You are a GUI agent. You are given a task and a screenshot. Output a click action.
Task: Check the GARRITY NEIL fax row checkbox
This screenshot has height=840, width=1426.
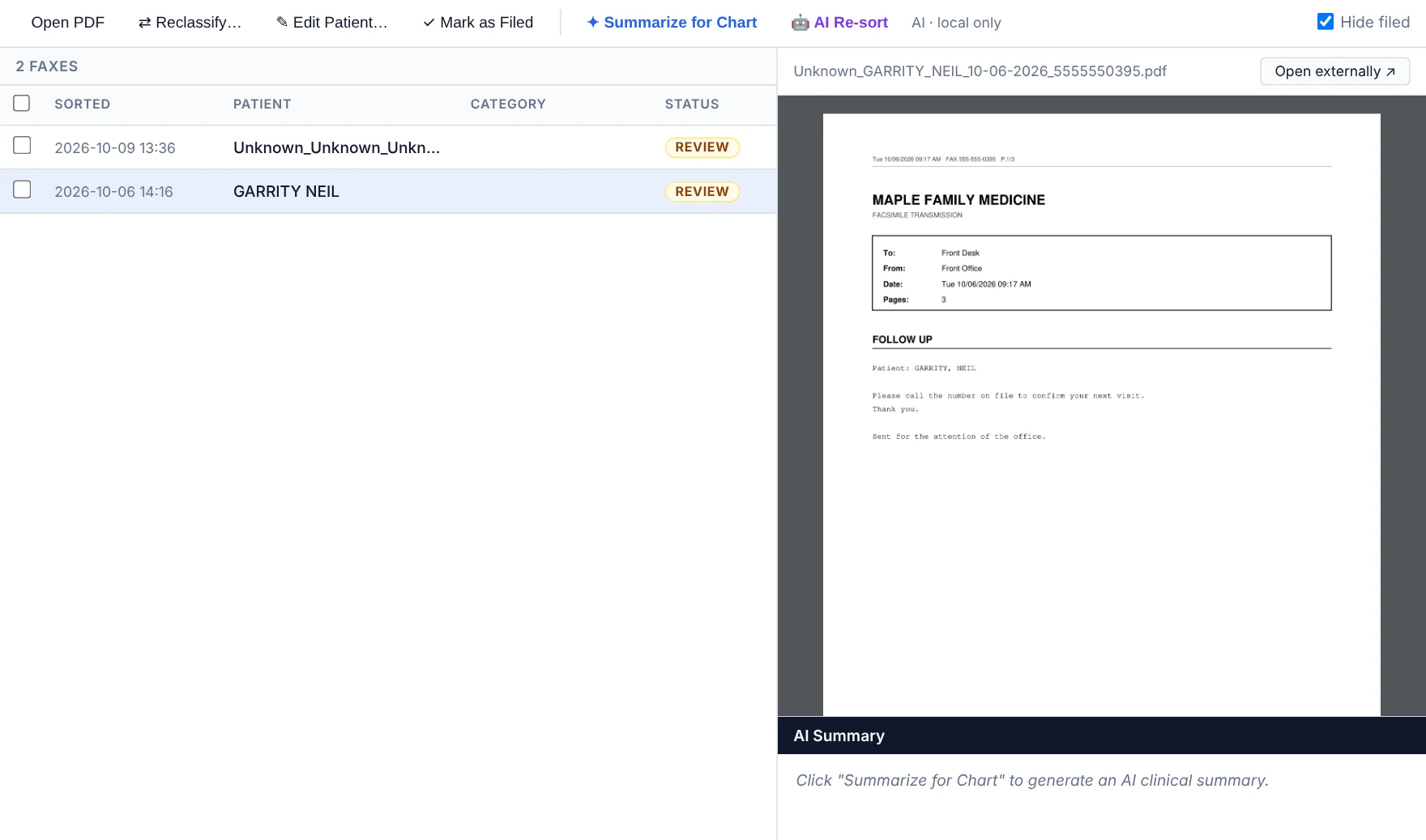tap(22, 190)
